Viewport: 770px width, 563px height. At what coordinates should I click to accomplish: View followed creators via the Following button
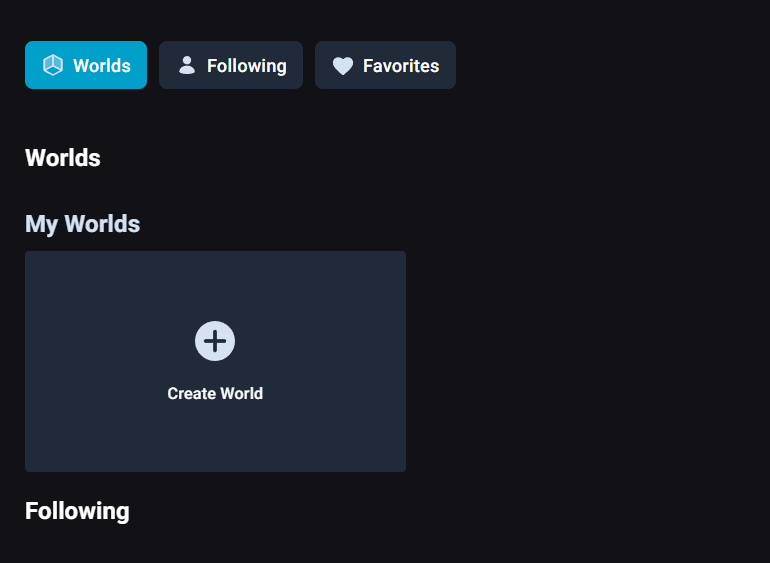(231, 65)
